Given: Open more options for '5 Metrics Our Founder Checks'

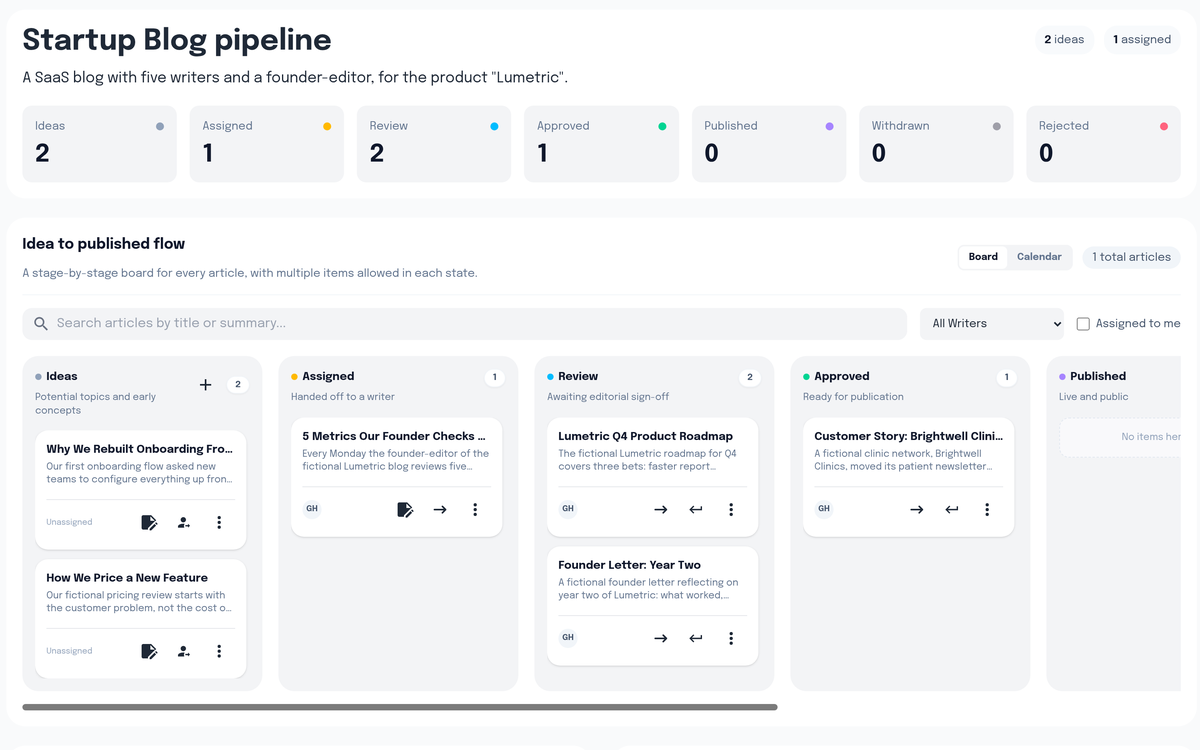Looking at the screenshot, I should [x=475, y=509].
